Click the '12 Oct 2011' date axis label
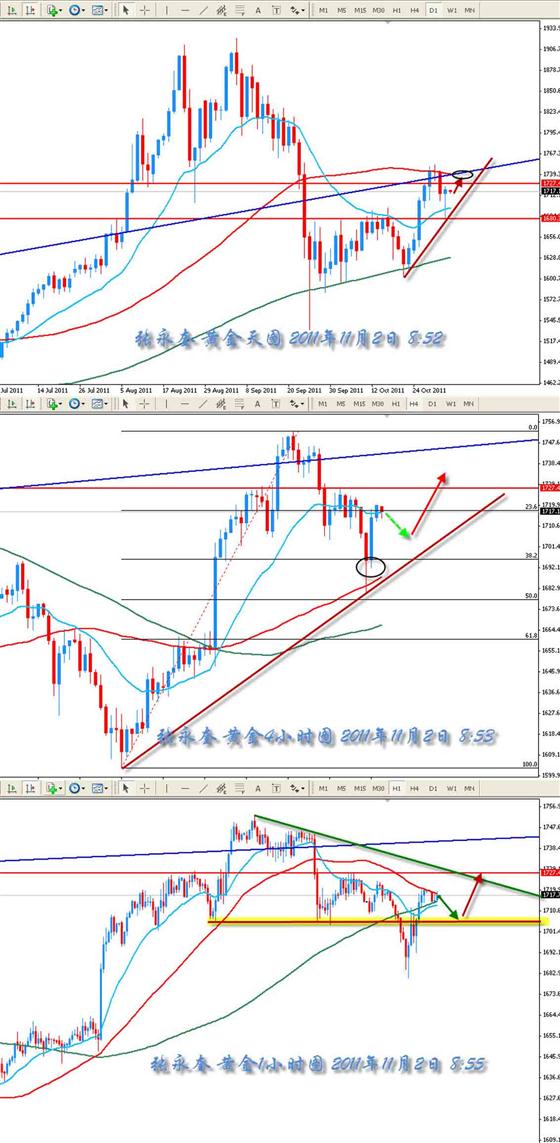Image resolution: width=560 pixels, height=1143 pixels. click(x=386, y=389)
